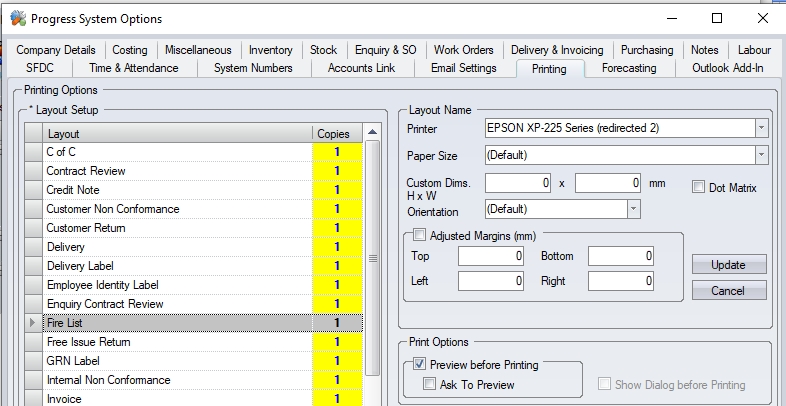The width and height of the screenshot is (786, 406).
Task: Open the Delivery & Invoicing tab
Action: point(557,50)
